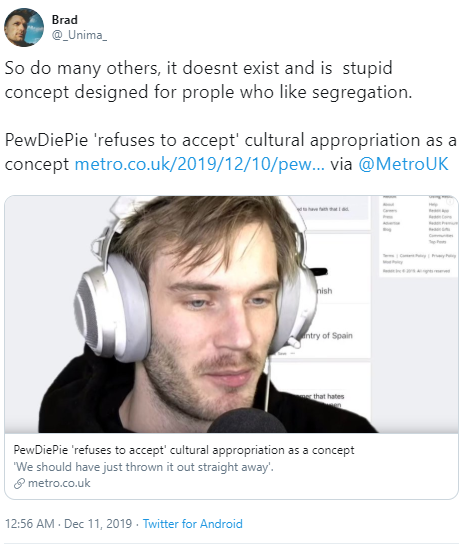The width and height of the screenshot is (465, 544).
Task: Open the PewDiePie video preview image
Action: [x=231, y=314]
